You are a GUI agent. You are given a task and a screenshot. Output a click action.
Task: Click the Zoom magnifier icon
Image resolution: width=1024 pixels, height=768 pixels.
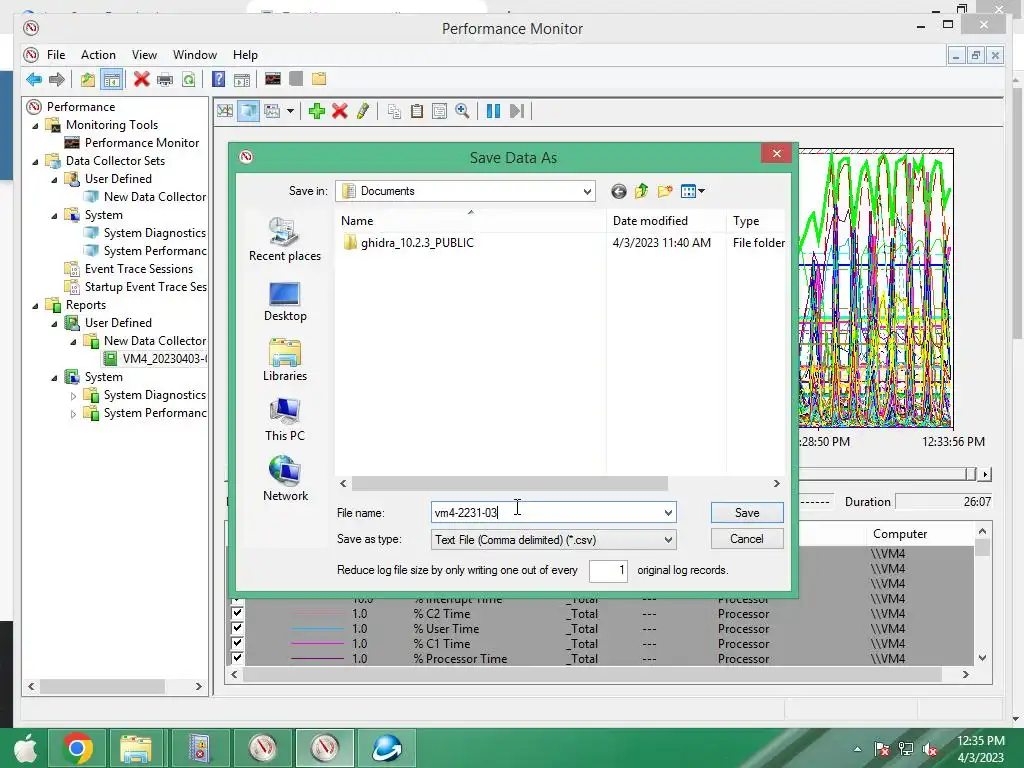462,111
